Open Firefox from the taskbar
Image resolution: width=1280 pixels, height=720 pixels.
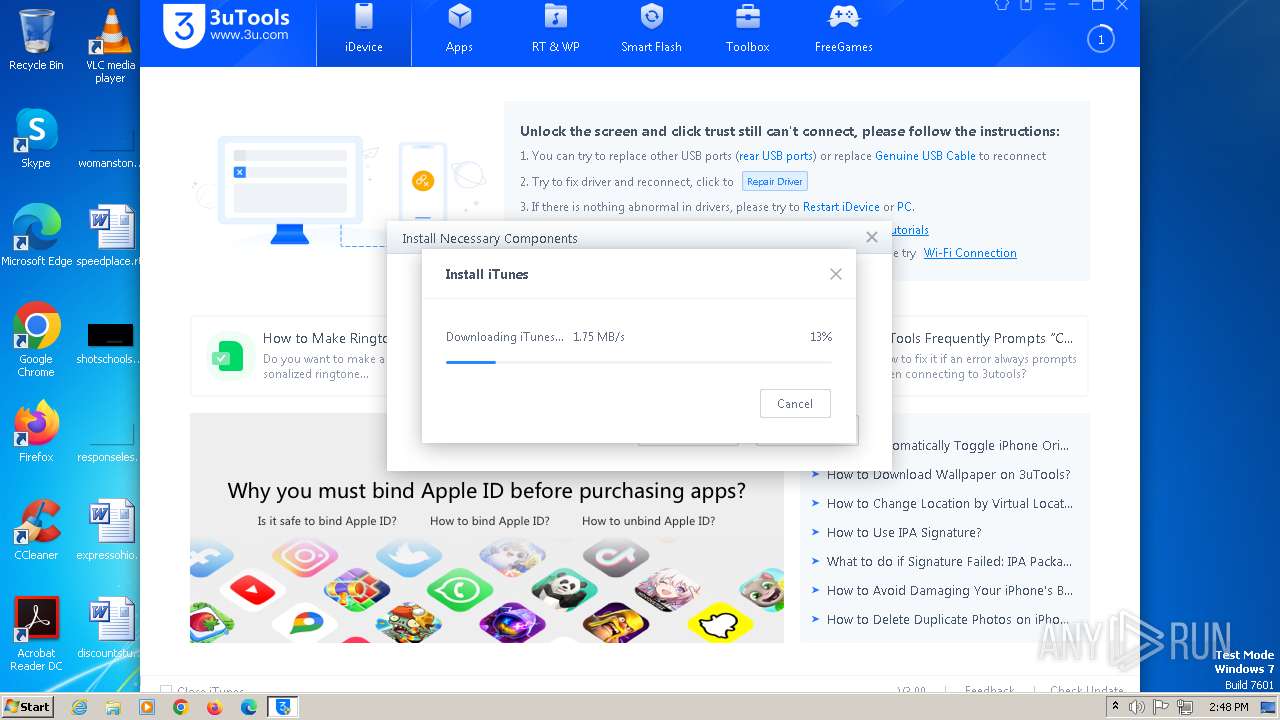[214, 707]
